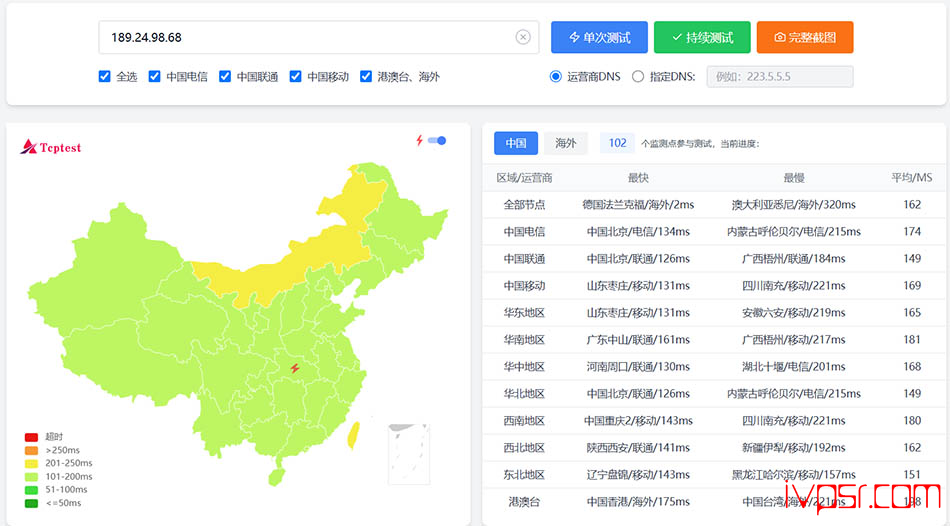
Task: Click 辽宁盘锦/移动/143ms cell
Action: (638, 474)
